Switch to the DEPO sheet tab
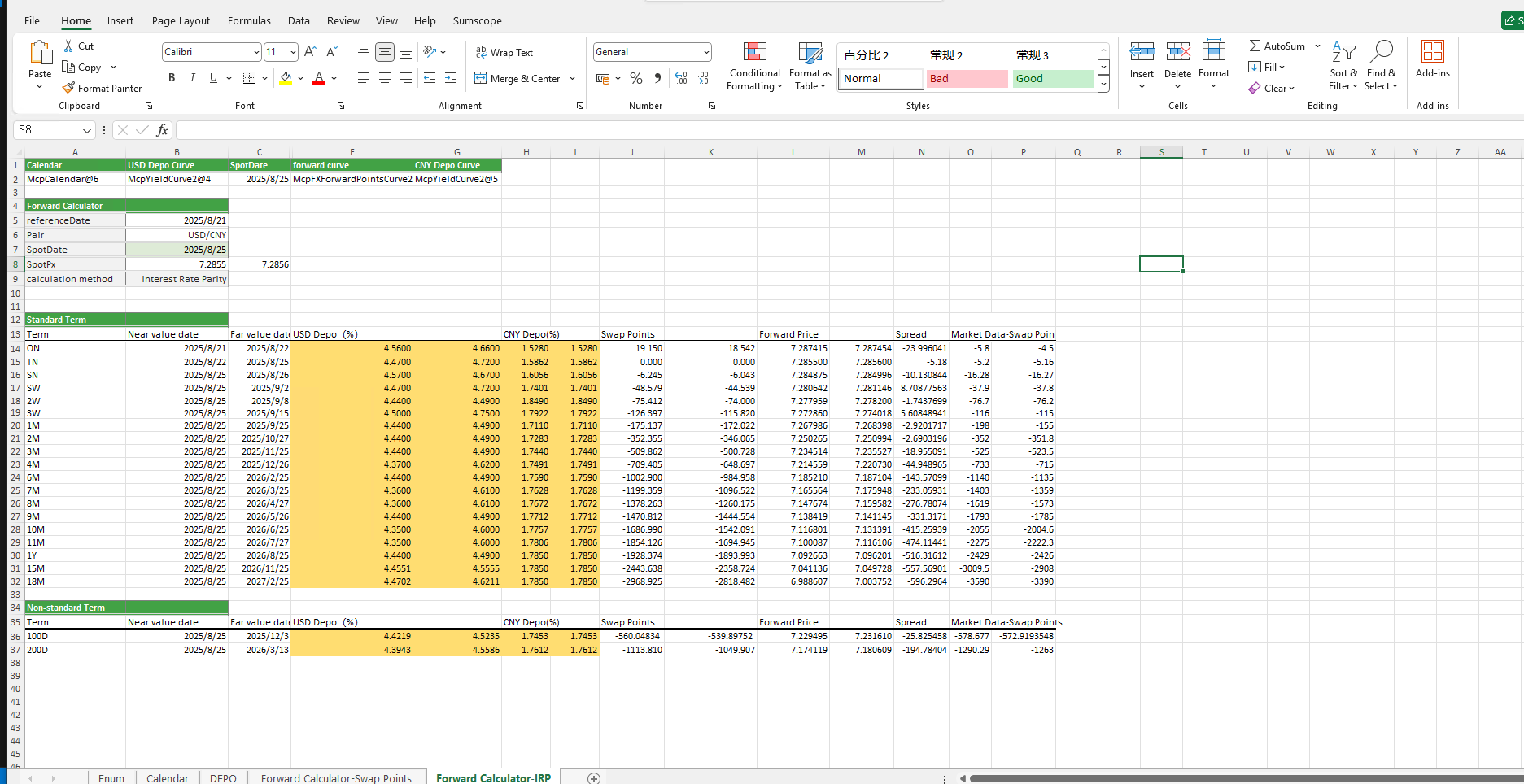 (223, 778)
